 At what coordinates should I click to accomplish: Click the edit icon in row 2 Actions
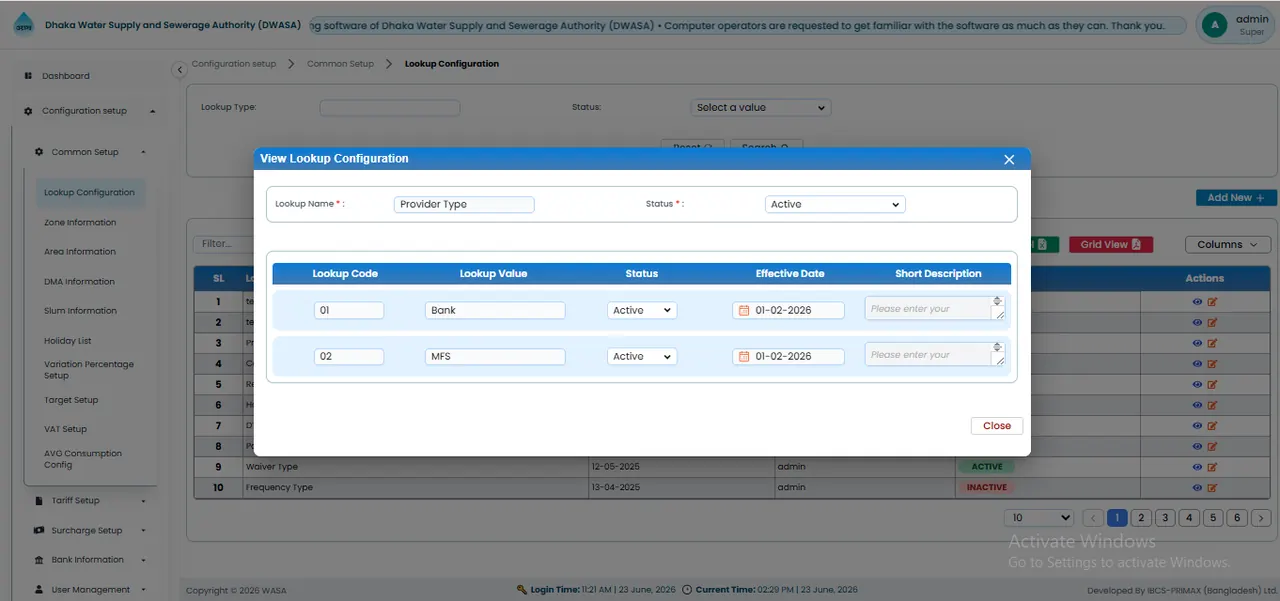[1212, 322]
